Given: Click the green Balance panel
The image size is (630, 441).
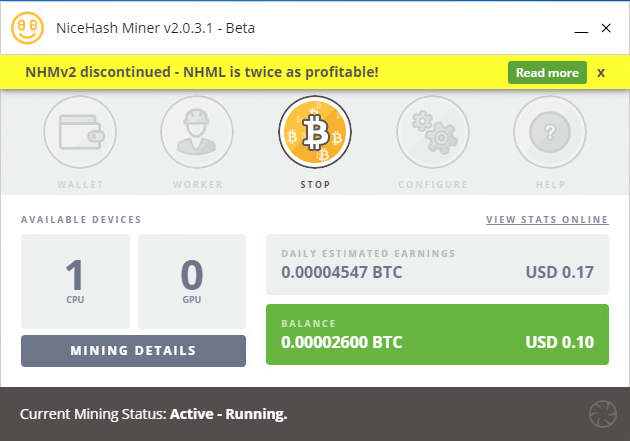Looking at the screenshot, I should [437, 334].
